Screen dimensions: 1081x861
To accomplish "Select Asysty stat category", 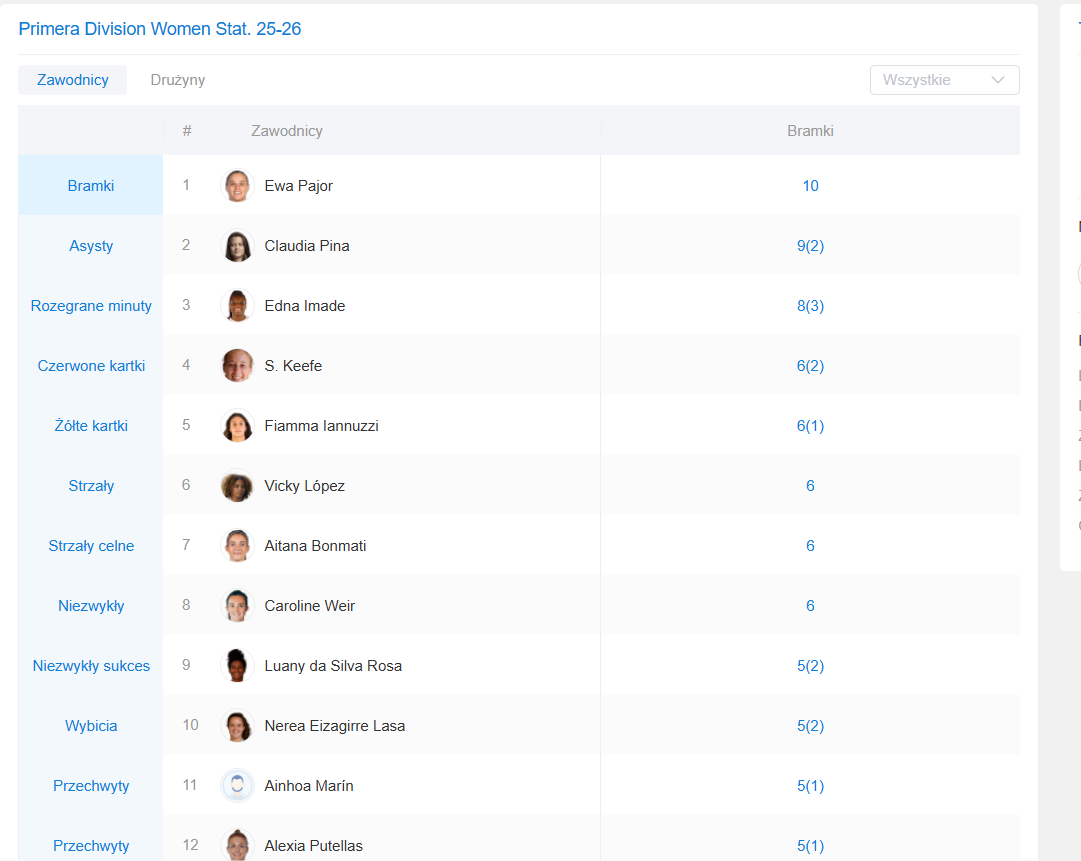I will (x=91, y=246).
